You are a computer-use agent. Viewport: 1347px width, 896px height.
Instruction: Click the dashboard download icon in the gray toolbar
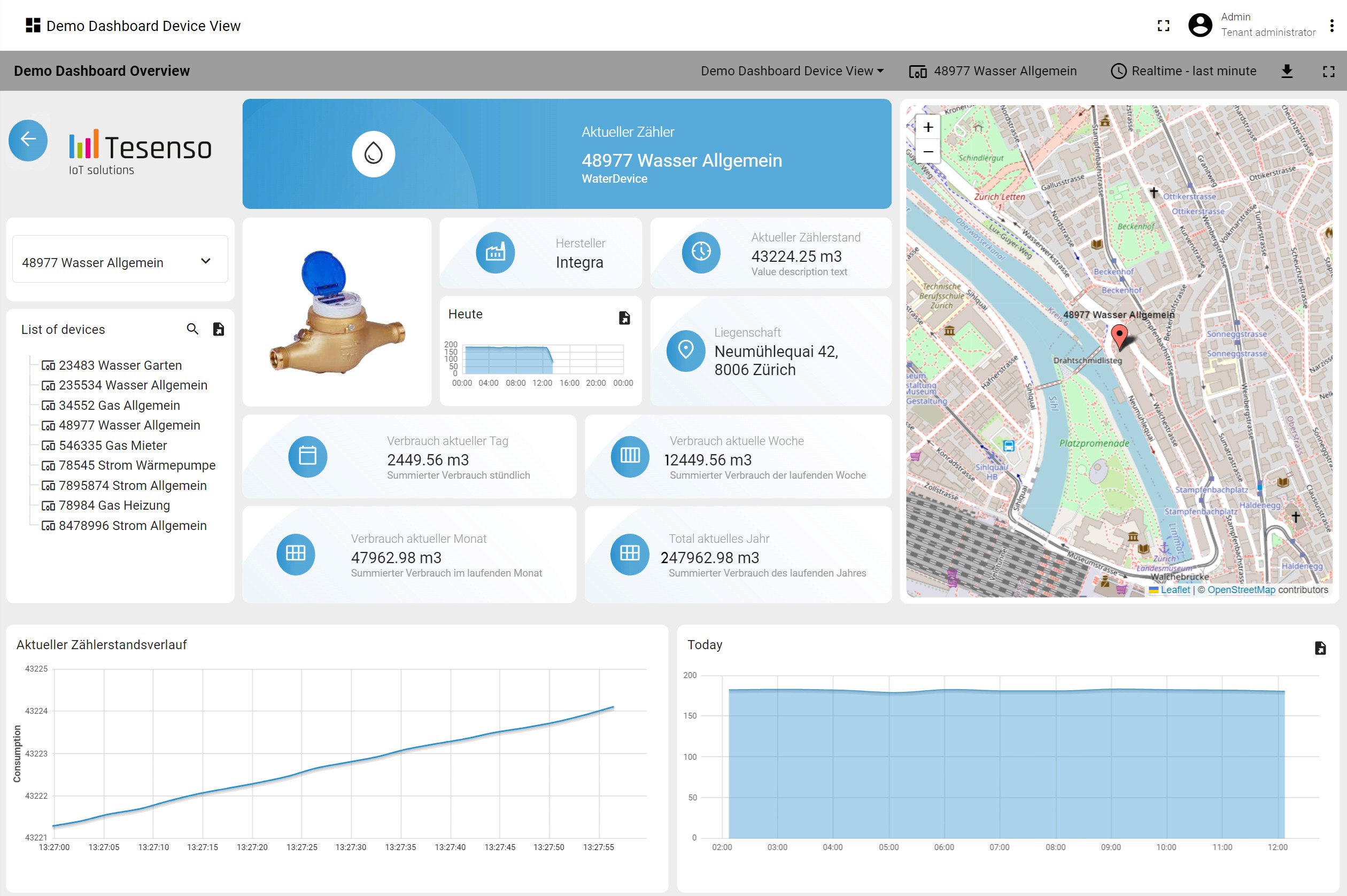(1287, 71)
